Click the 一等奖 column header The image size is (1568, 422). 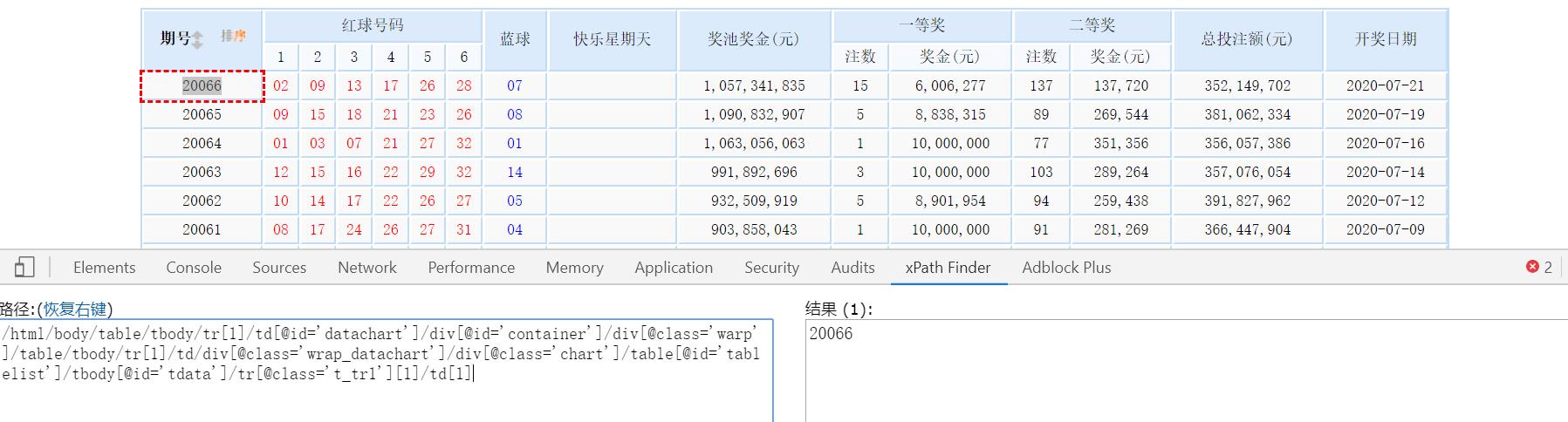(922, 26)
